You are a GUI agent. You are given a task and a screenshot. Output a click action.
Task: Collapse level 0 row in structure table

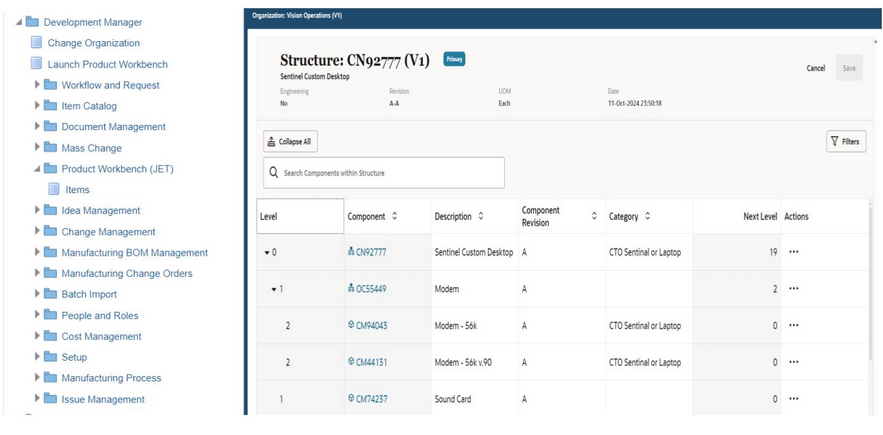tap(267, 253)
